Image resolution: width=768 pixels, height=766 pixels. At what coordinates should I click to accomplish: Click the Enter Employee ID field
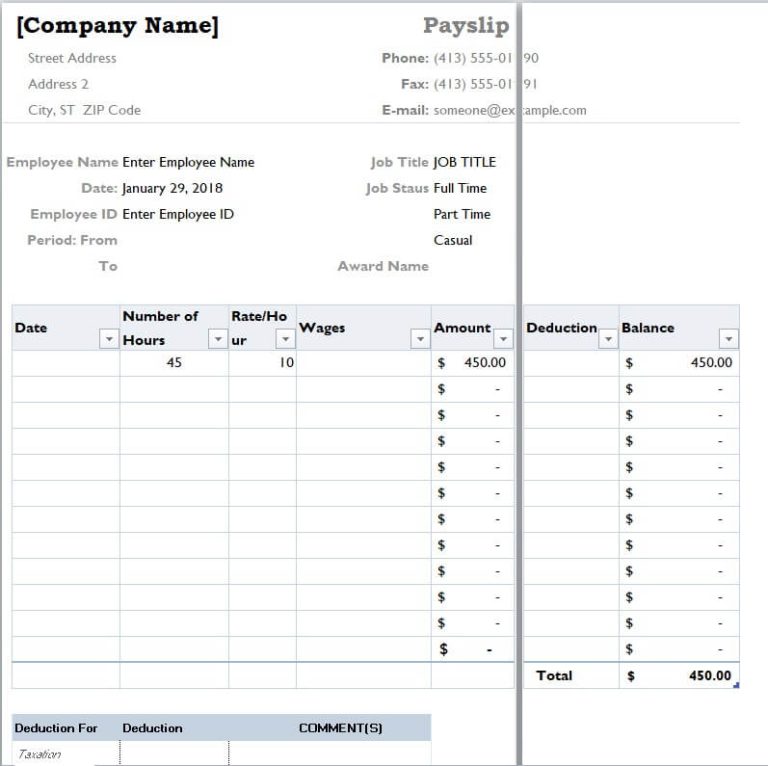click(x=178, y=214)
